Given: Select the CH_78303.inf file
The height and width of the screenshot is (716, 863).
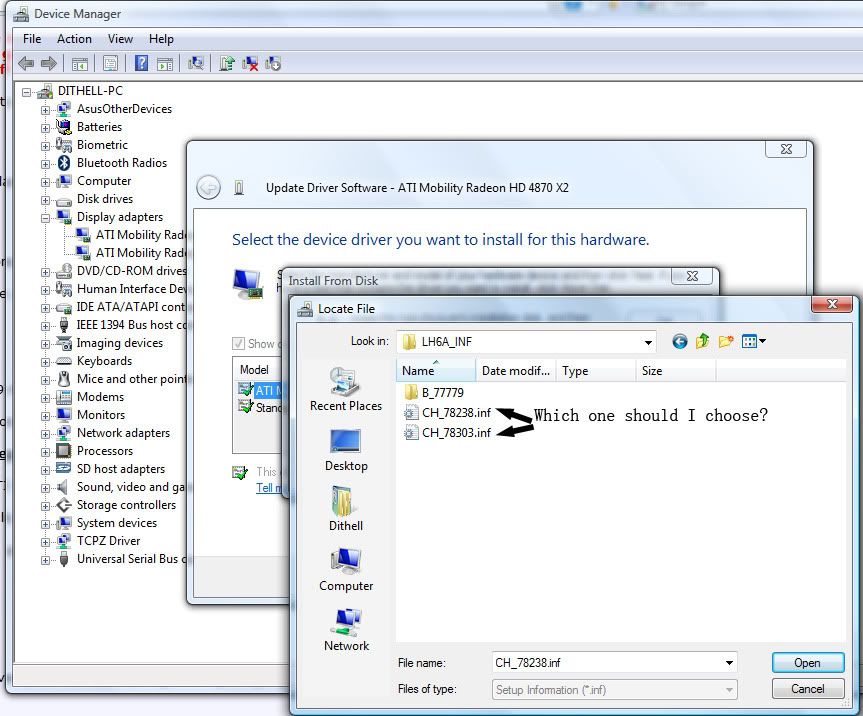Looking at the screenshot, I should pos(447,433).
